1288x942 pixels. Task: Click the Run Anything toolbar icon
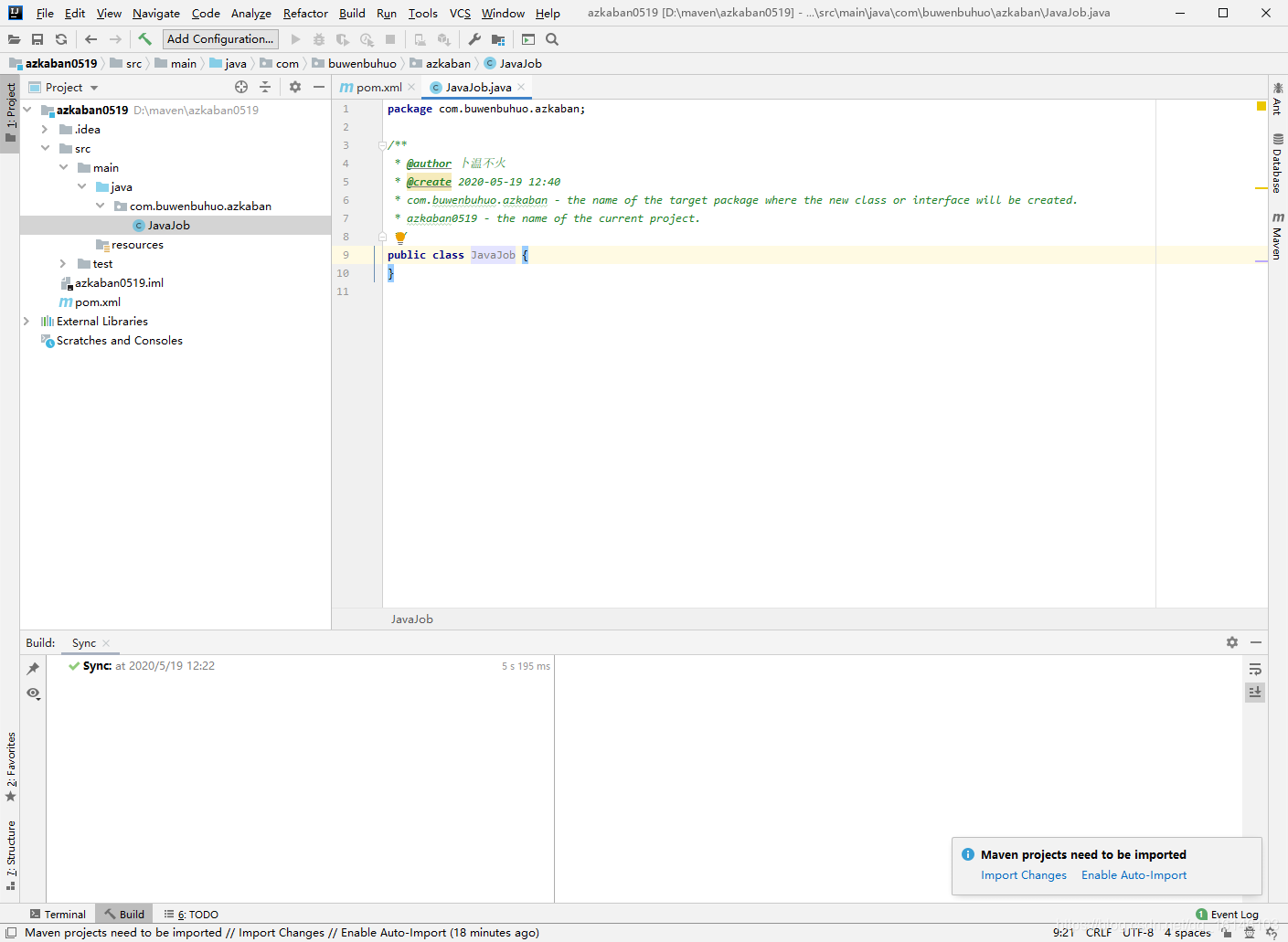pyautogui.click(x=528, y=39)
